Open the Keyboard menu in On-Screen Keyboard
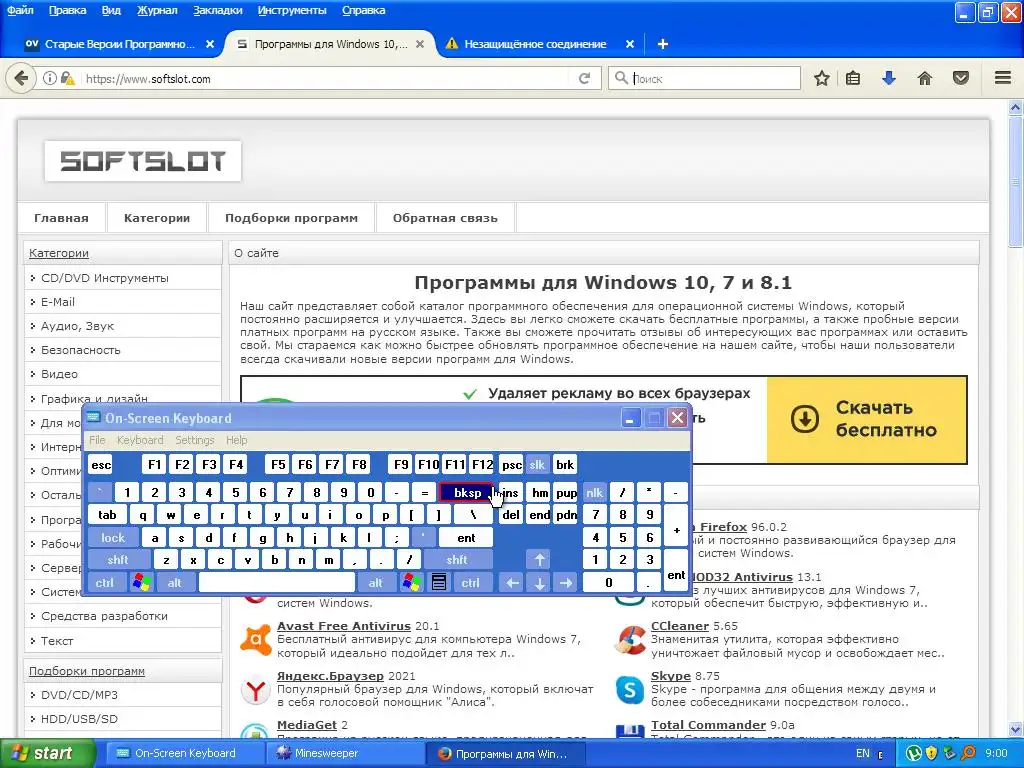This screenshot has height=768, width=1024. click(140, 440)
